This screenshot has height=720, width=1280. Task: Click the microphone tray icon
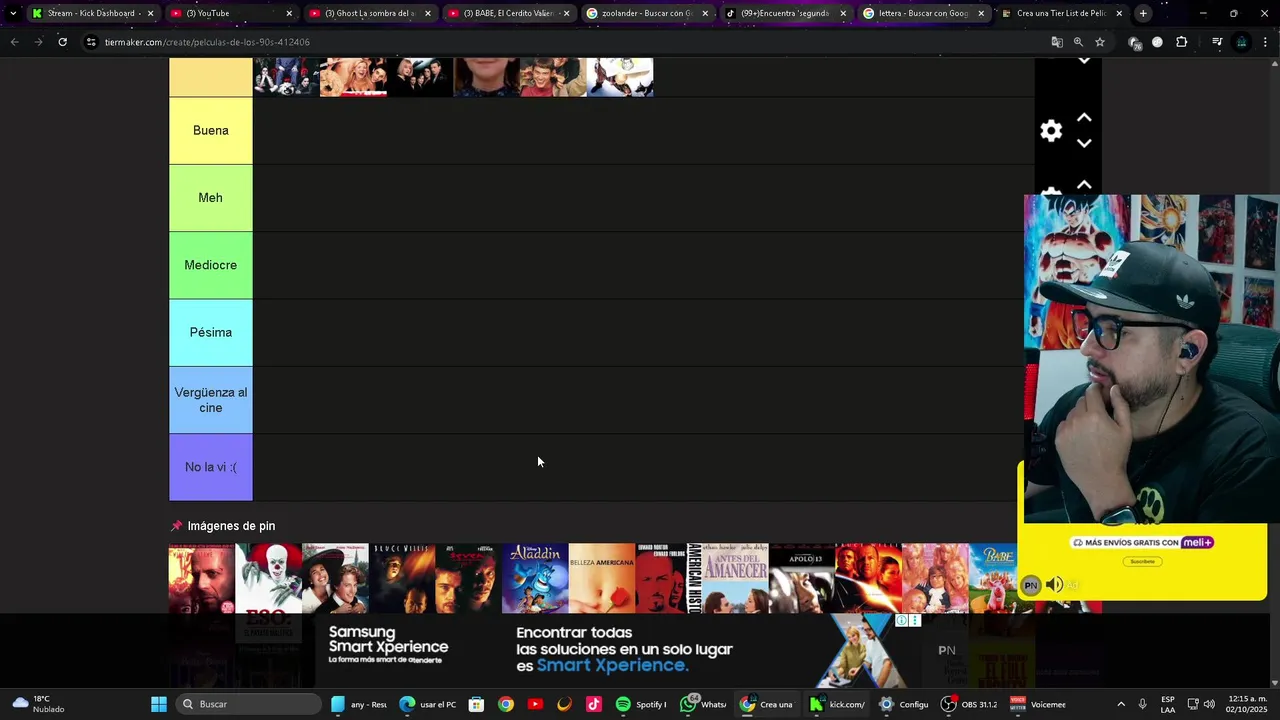tap(1143, 704)
